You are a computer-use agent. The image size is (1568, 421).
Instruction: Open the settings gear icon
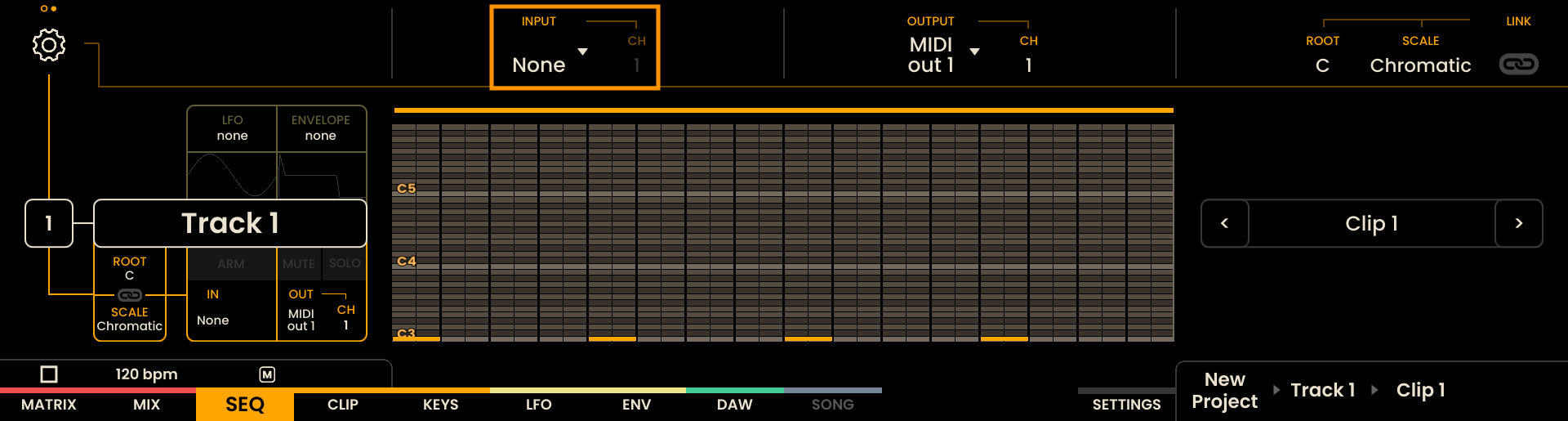point(49,45)
